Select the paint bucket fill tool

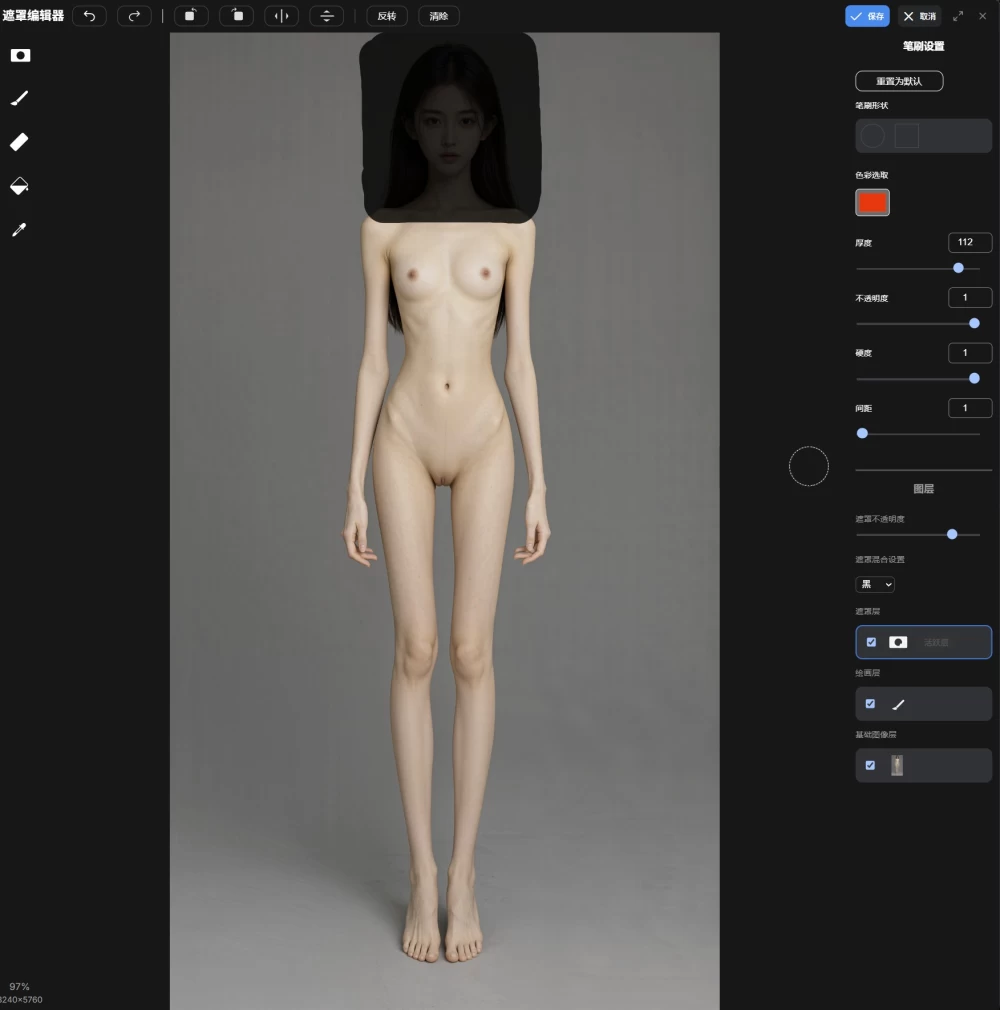(x=19, y=186)
